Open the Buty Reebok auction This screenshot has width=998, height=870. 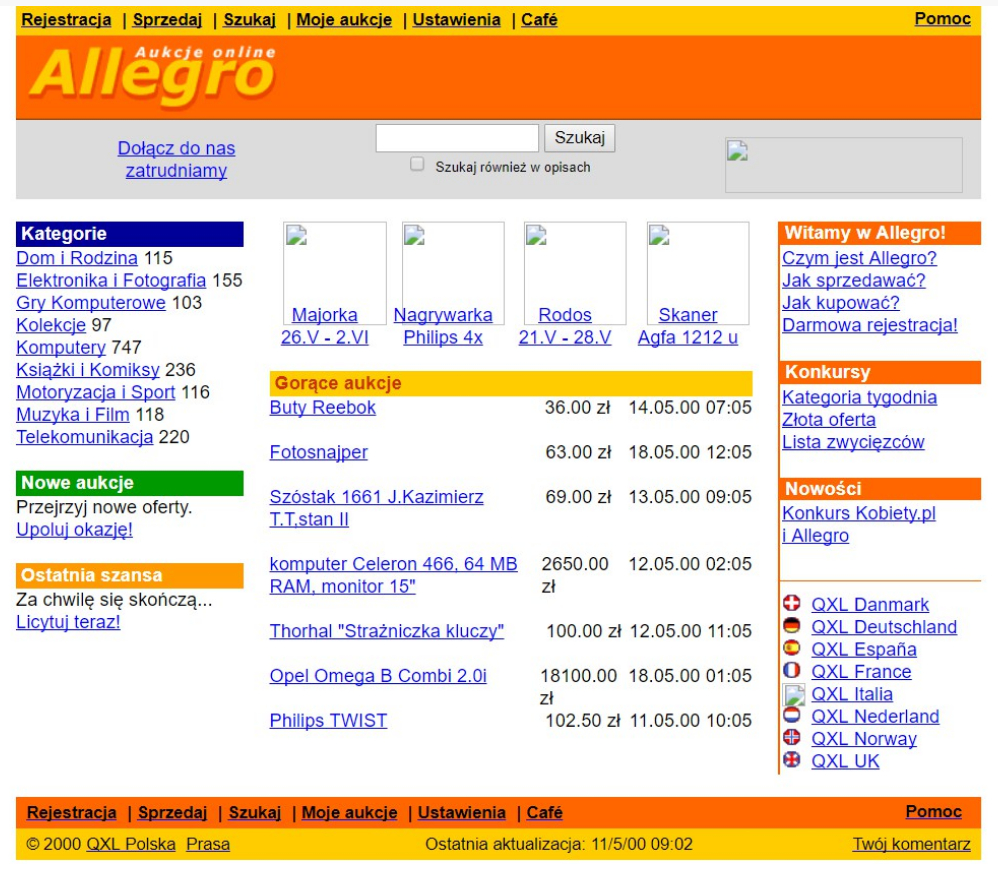coord(323,407)
